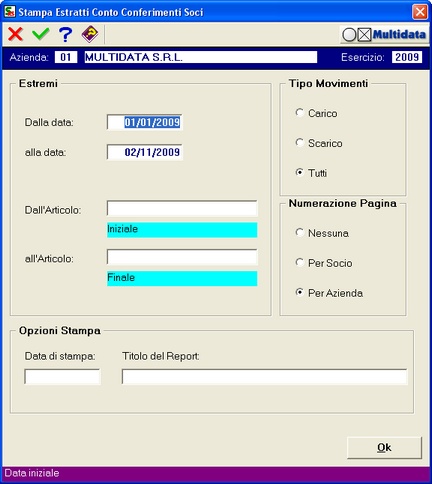Click the green checkmark confirm icon

pos(41,34)
